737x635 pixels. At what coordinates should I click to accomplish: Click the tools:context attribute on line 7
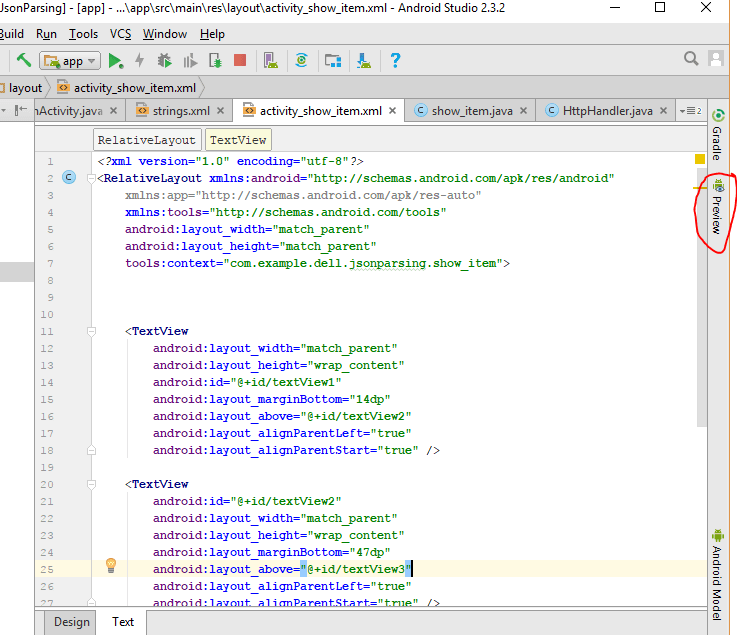click(318, 264)
